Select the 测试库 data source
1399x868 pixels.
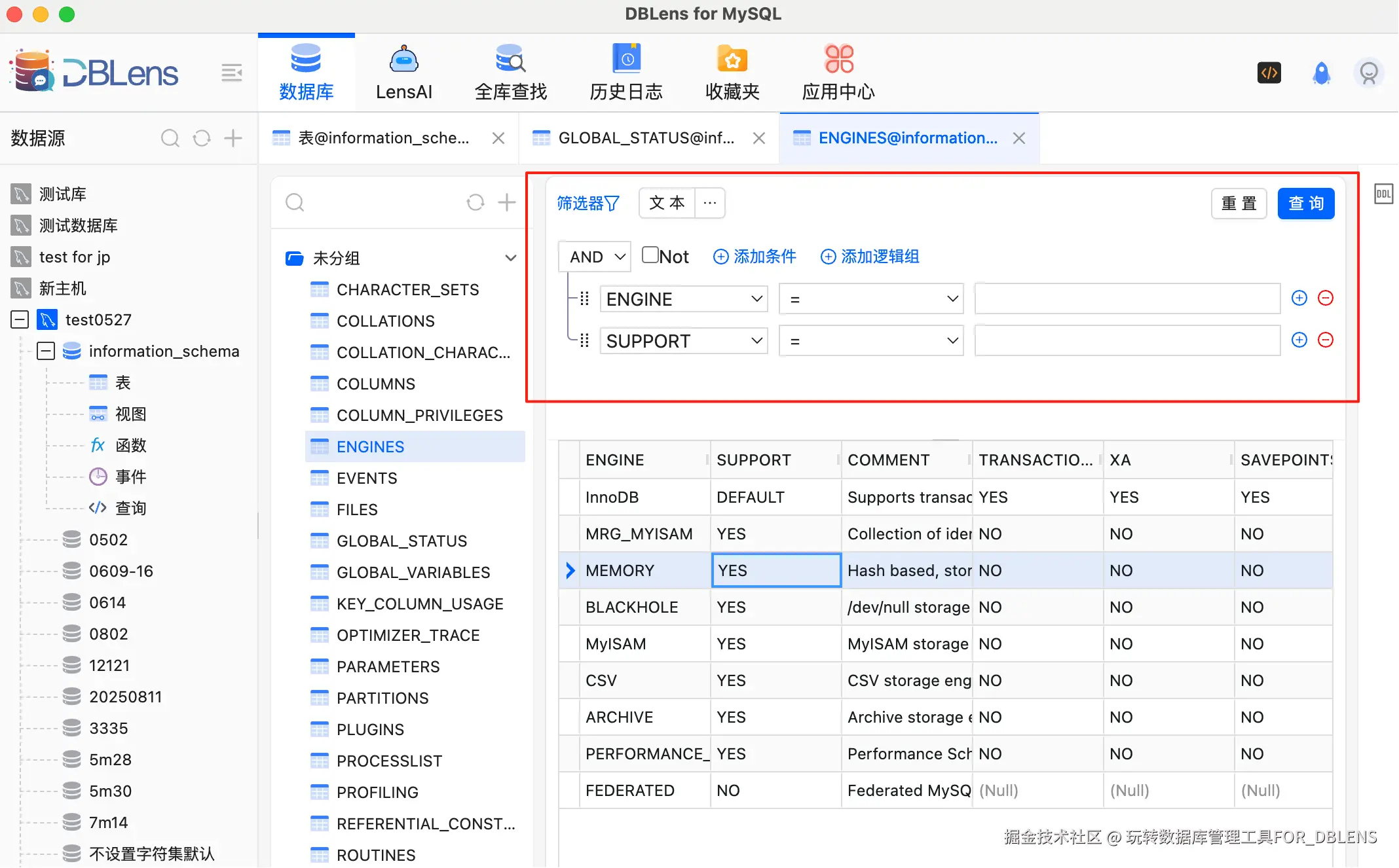(62, 194)
